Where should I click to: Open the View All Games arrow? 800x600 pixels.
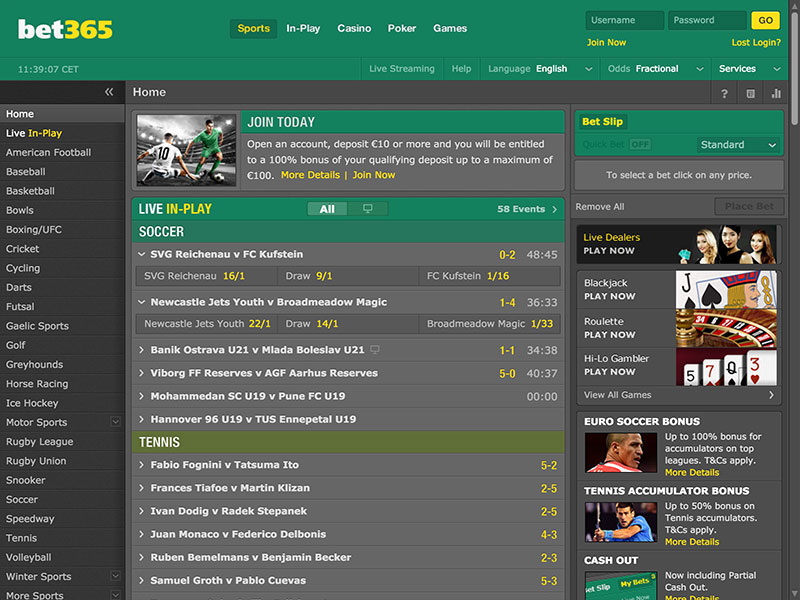(771, 395)
